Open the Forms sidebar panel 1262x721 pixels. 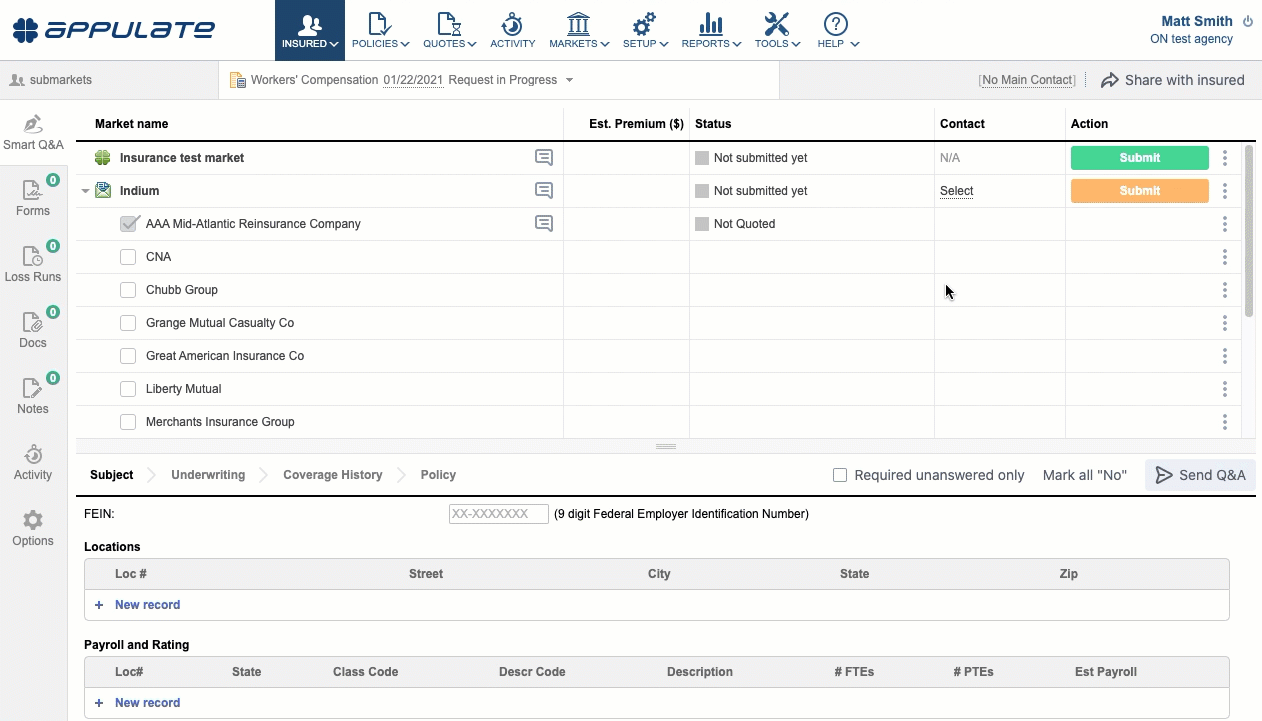(x=33, y=197)
